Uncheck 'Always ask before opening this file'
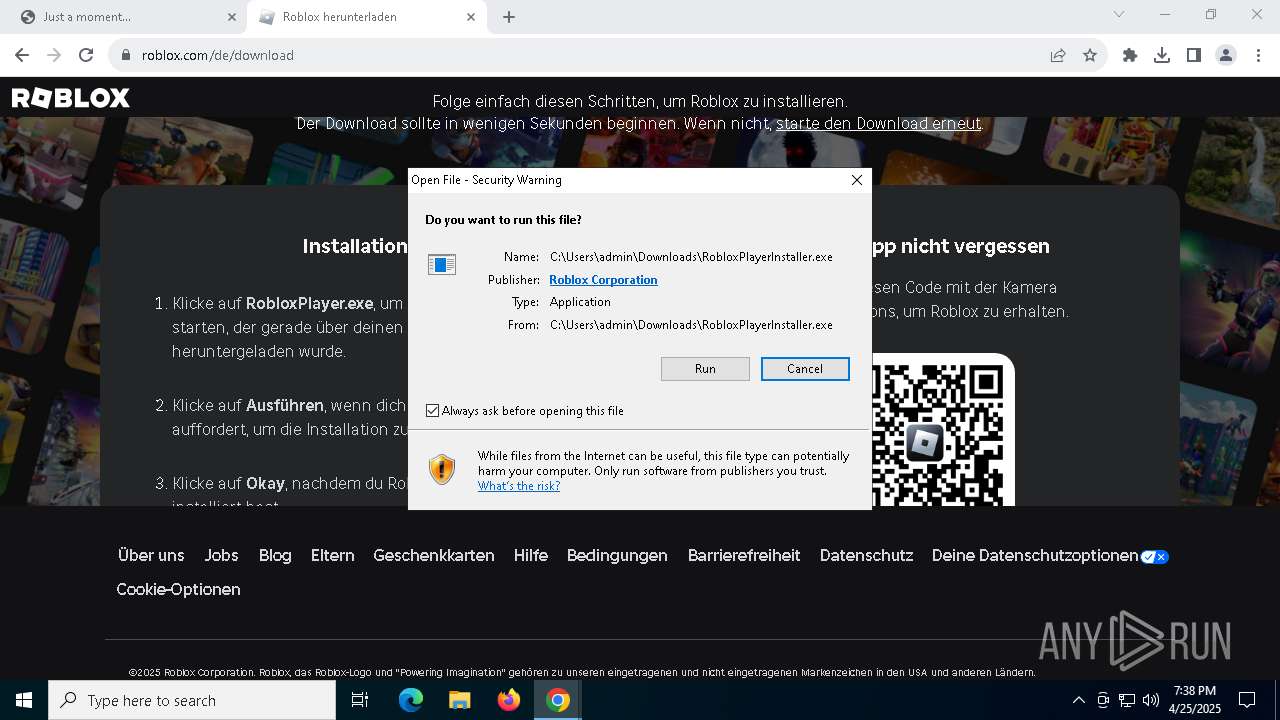 (x=432, y=411)
